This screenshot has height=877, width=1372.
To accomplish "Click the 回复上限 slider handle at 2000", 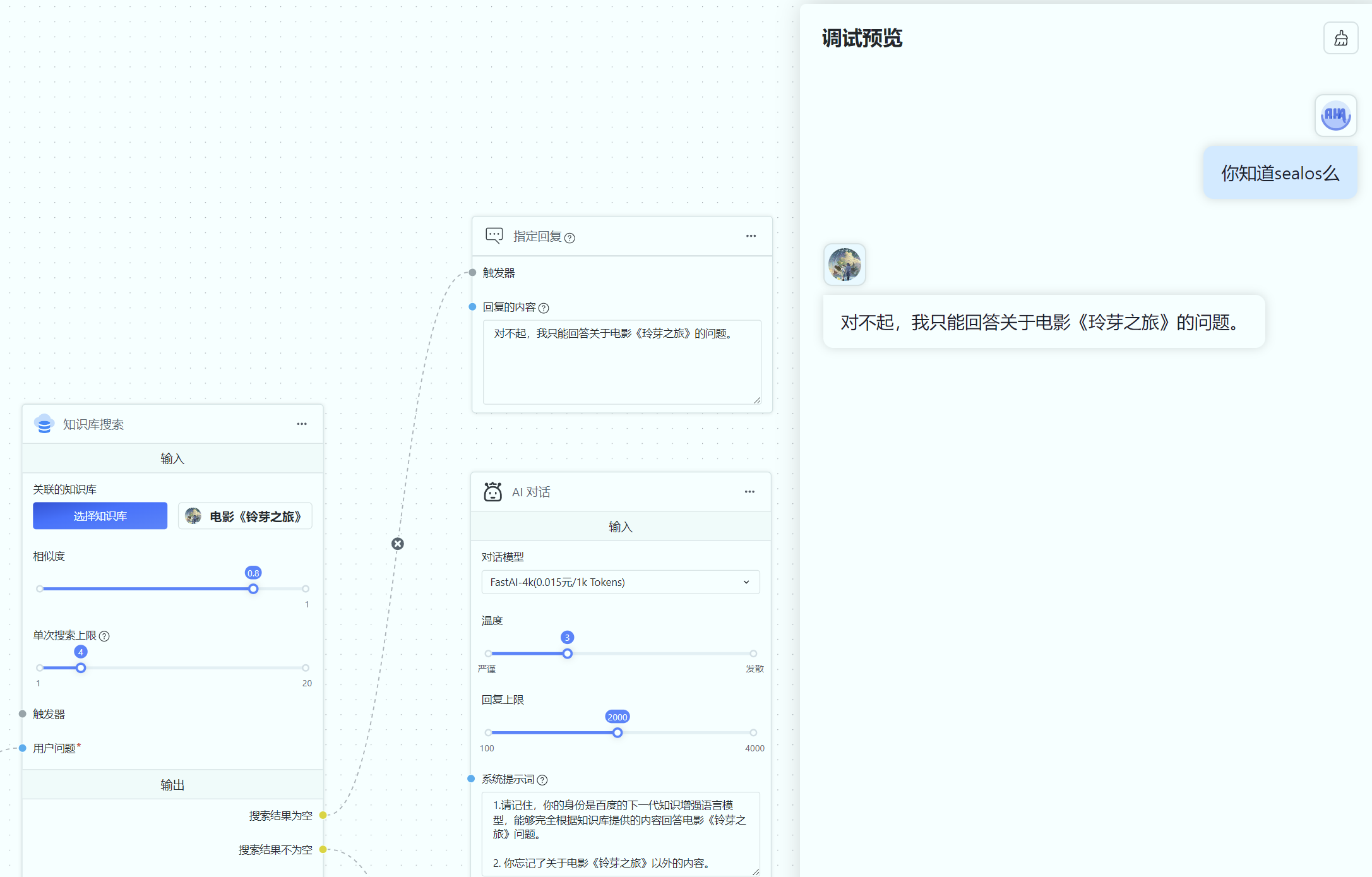I will pos(617,733).
